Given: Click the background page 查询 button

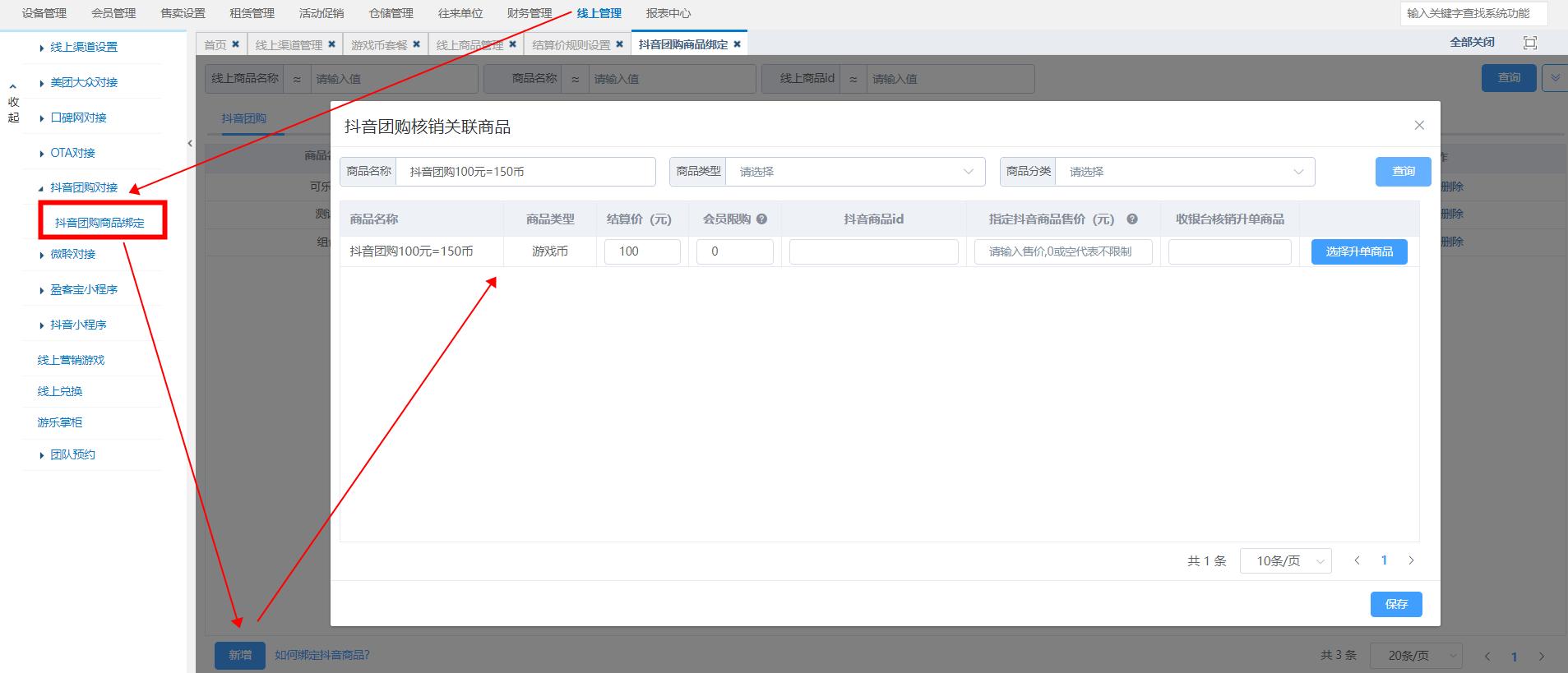Looking at the screenshot, I should click(1509, 78).
